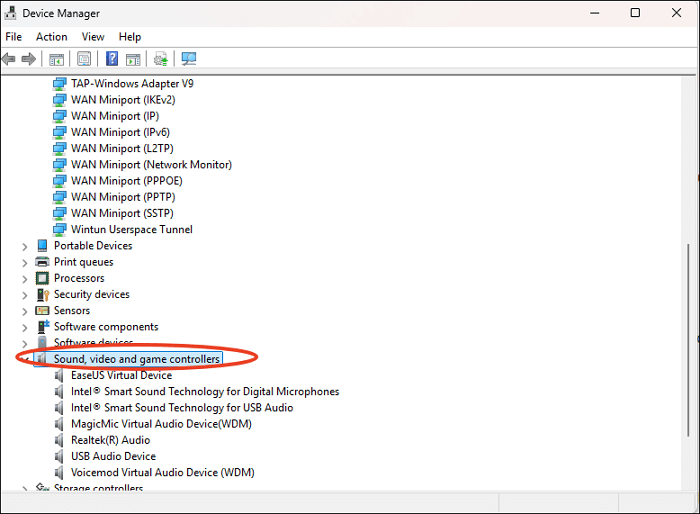Click the TAP-Windows Adapter V9 network icon
Image resolution: width=700 pixels, height=514 pixels.
coord(59,84)
